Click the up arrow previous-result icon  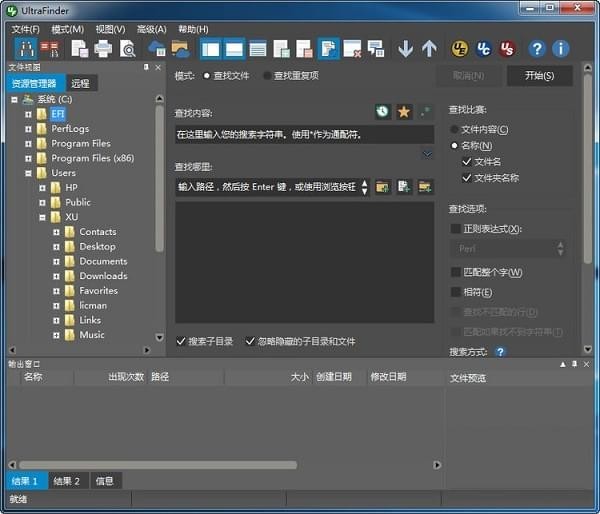(429, 48)
